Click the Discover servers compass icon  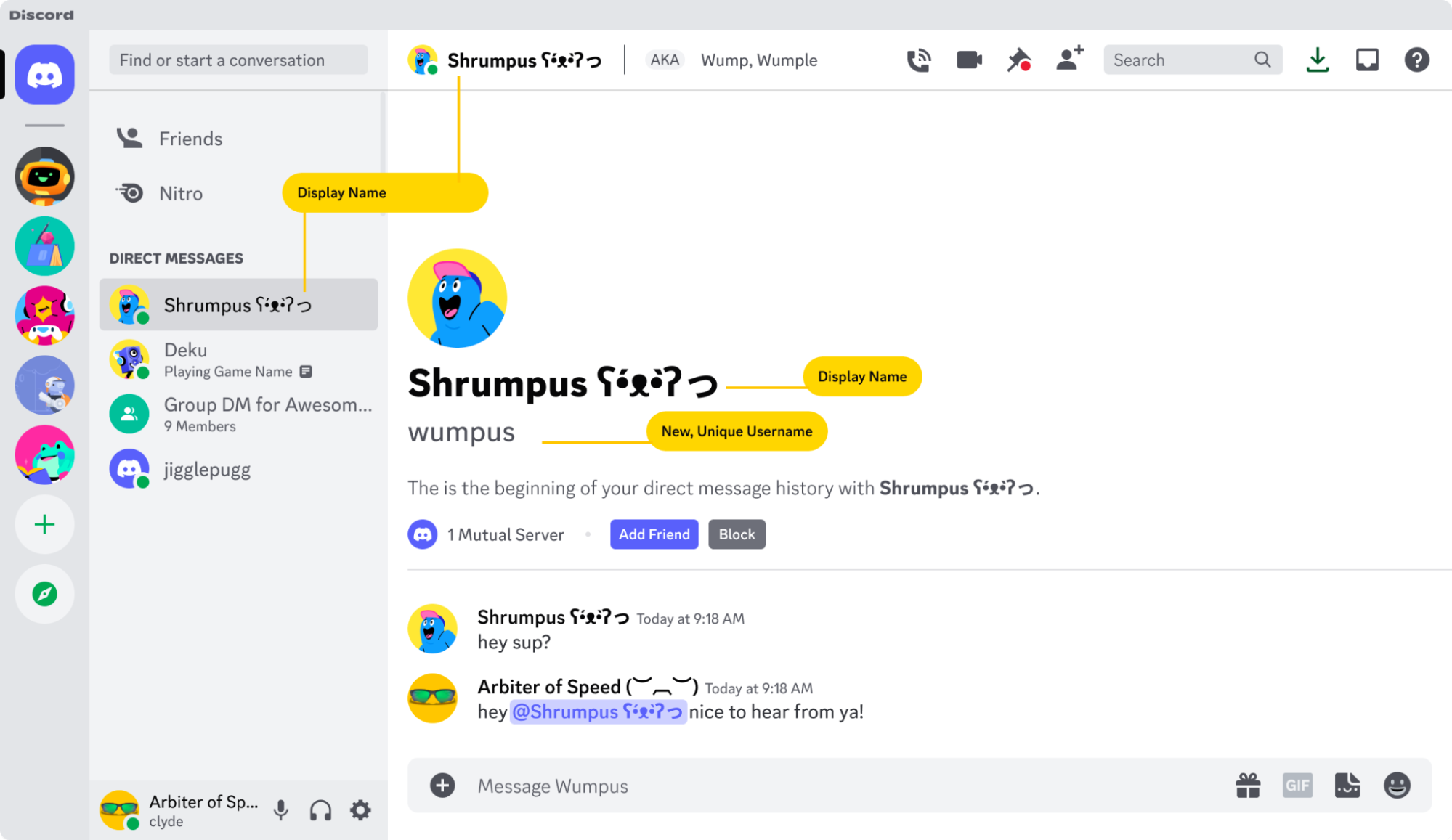pyautogui.click(x=44, y=594)
